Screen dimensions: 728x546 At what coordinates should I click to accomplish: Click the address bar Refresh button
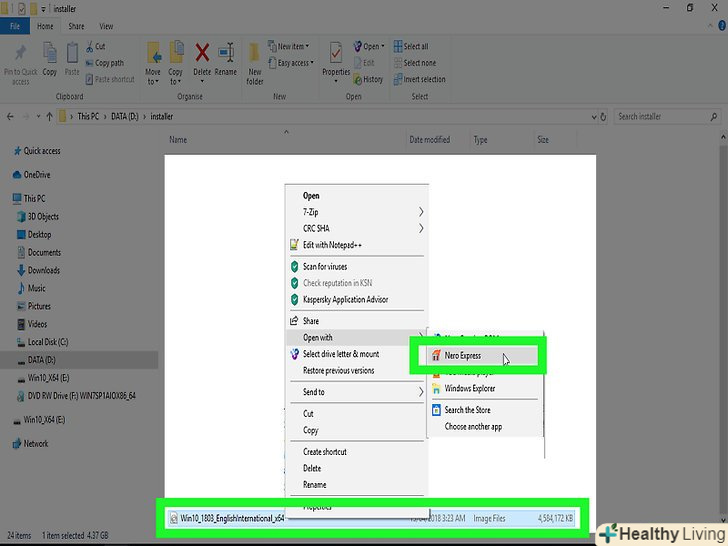click(x=604, y=117)
